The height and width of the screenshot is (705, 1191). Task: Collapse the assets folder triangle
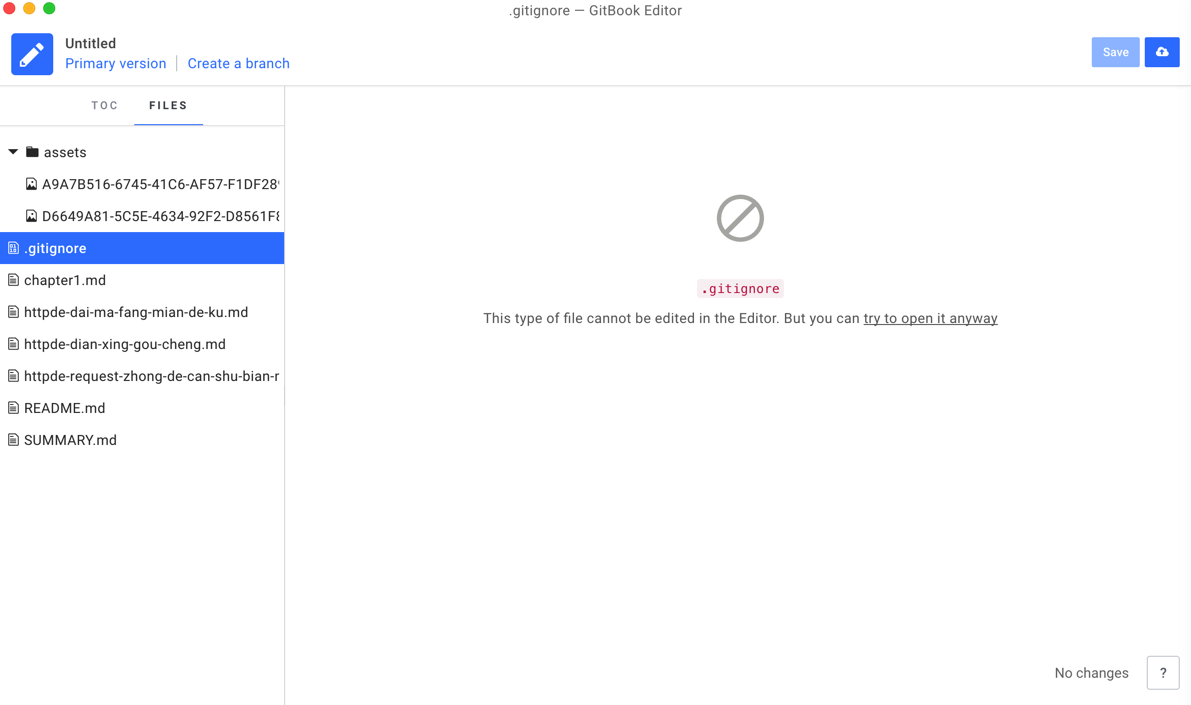[13, 152]
